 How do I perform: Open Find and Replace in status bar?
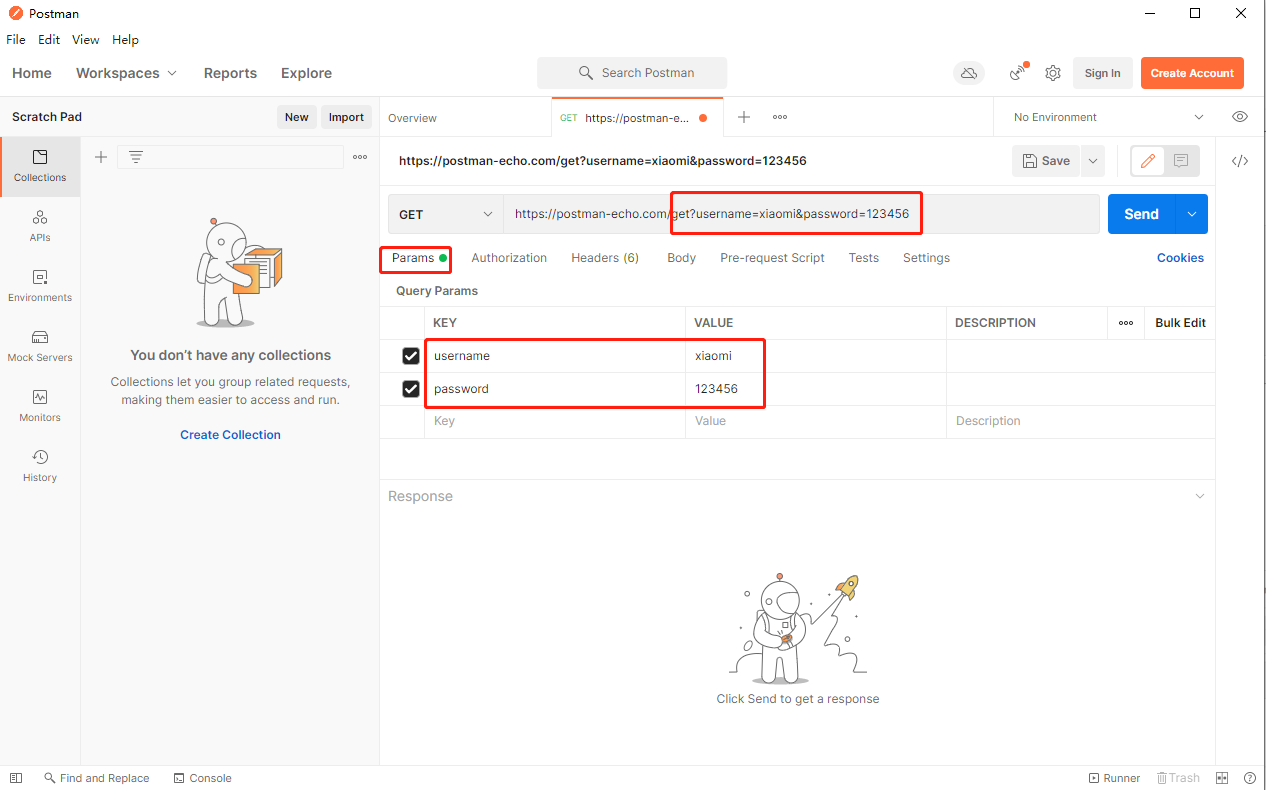click(x=97, y=778)
